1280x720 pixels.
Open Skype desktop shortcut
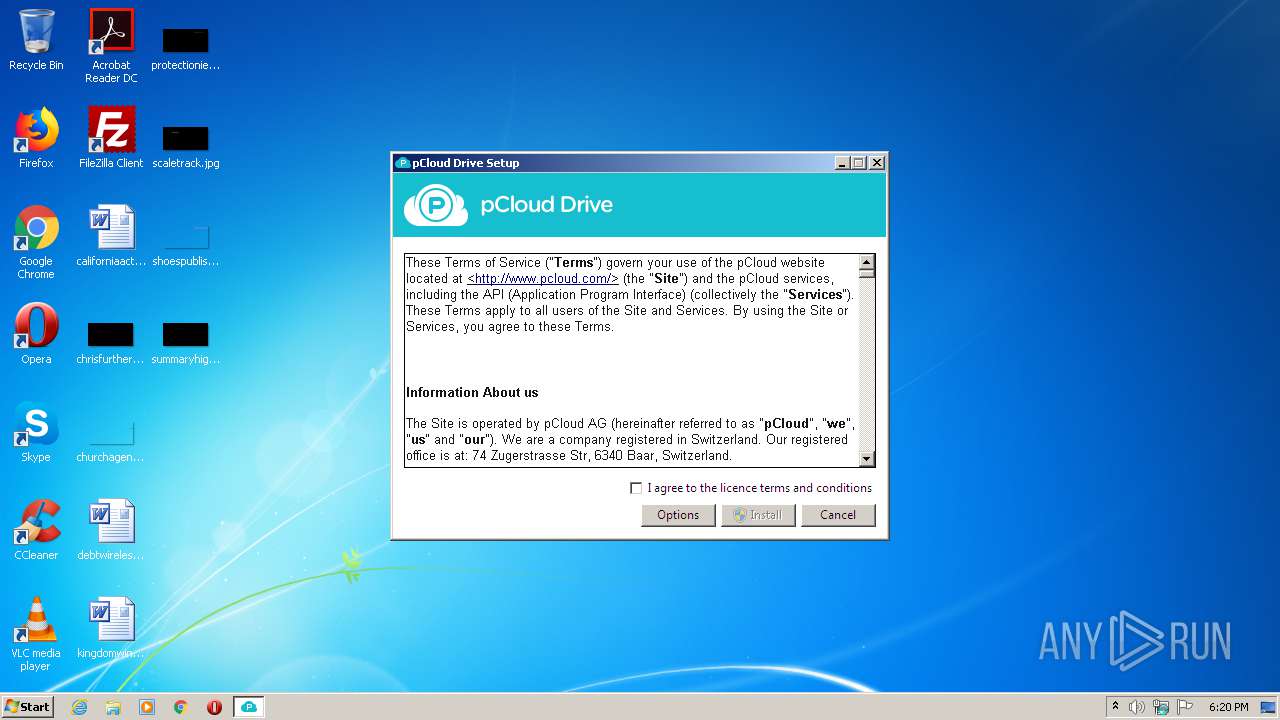[x=36, y=432]
